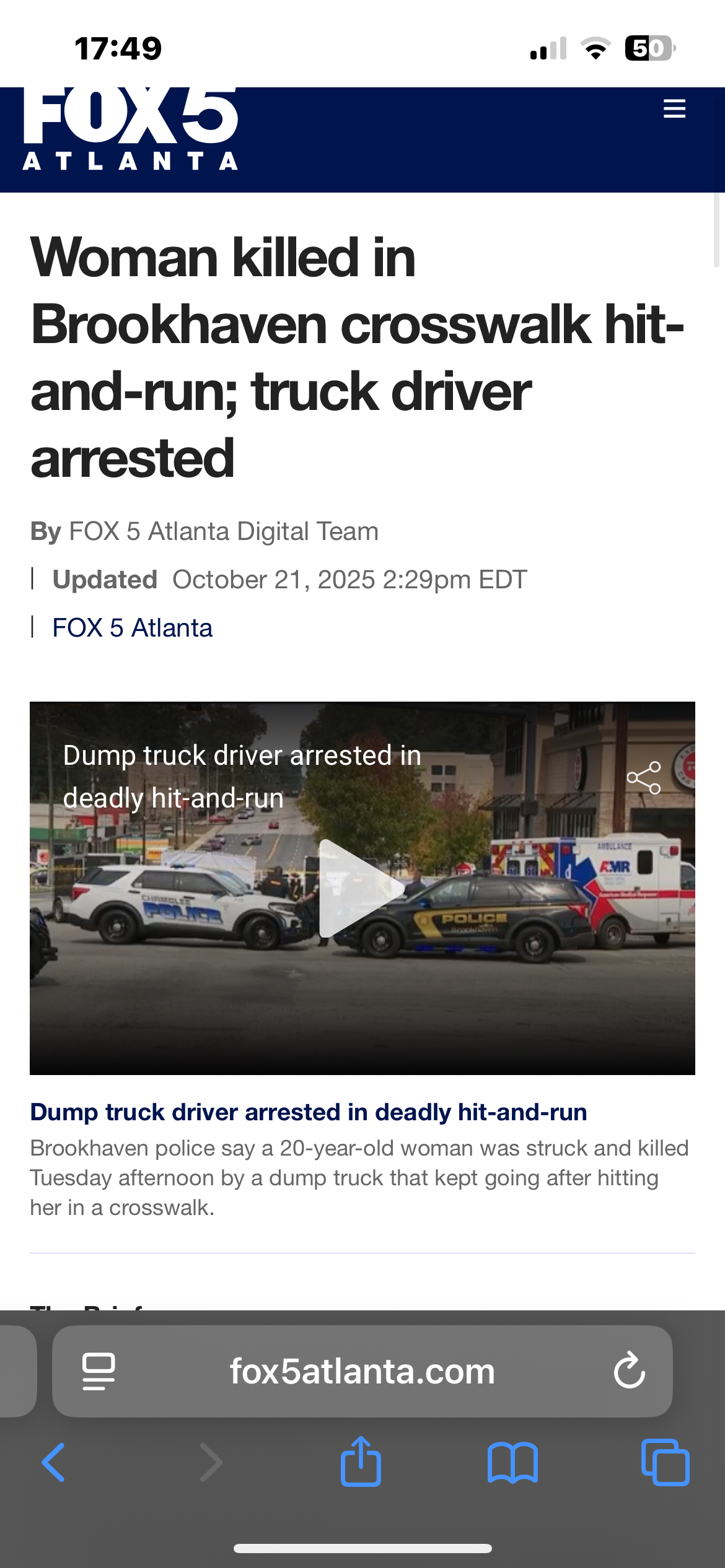Viewport: 725px width, 1568px height.
Task: Tap the fox5atlanta.com address bar
Action: (362, 1371)
